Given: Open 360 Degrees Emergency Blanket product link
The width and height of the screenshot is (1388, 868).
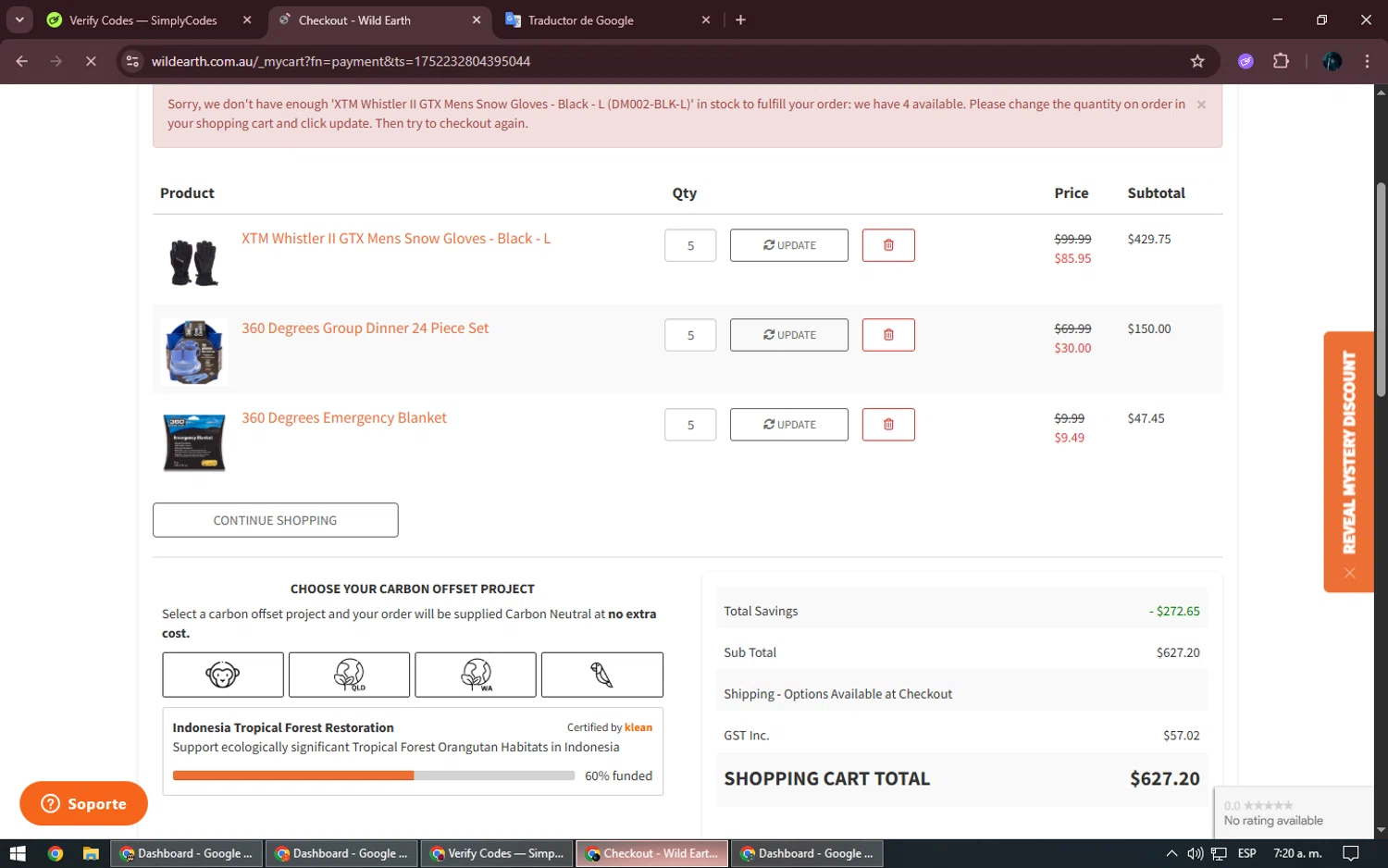Looking at the screenshot, I should click(x=344, y=417).
